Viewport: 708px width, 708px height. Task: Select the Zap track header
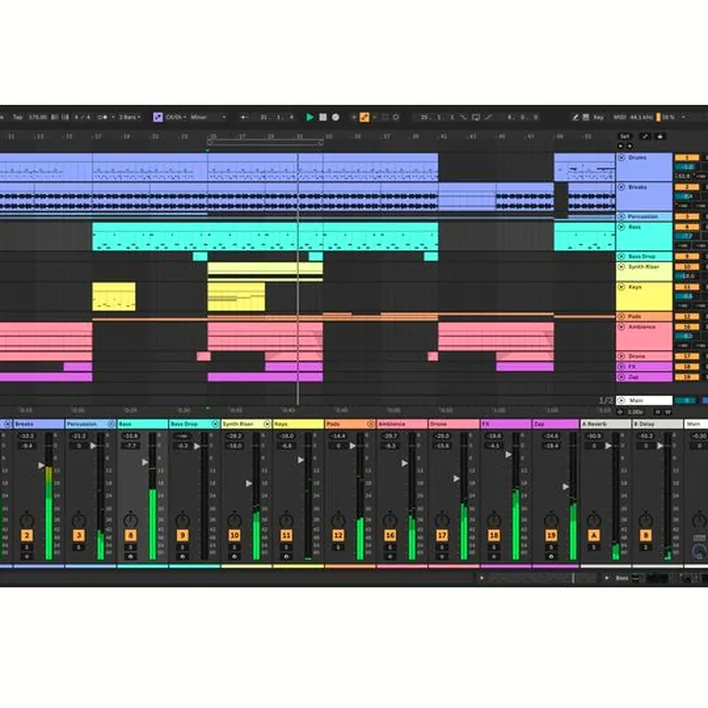coord(644,377)
